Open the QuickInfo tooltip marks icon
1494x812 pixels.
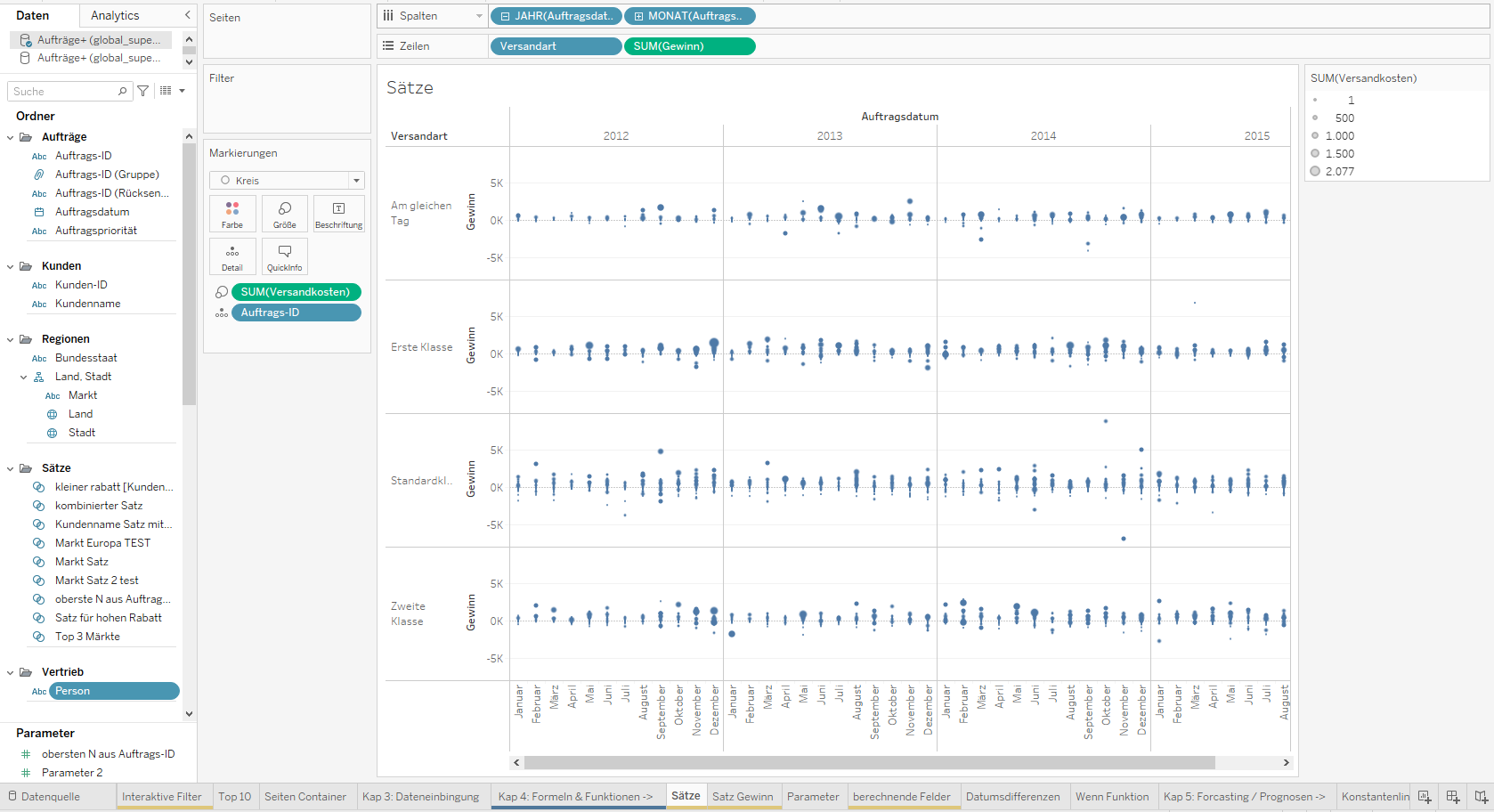coord(285,256)
